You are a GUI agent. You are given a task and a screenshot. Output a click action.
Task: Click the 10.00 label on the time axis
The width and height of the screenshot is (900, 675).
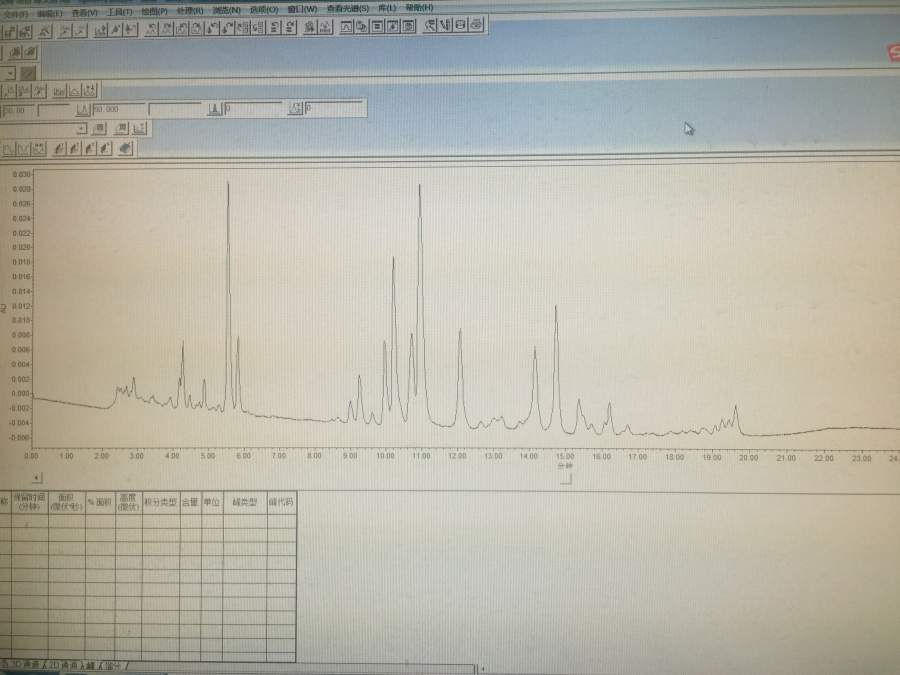click(x=385, y=456)
